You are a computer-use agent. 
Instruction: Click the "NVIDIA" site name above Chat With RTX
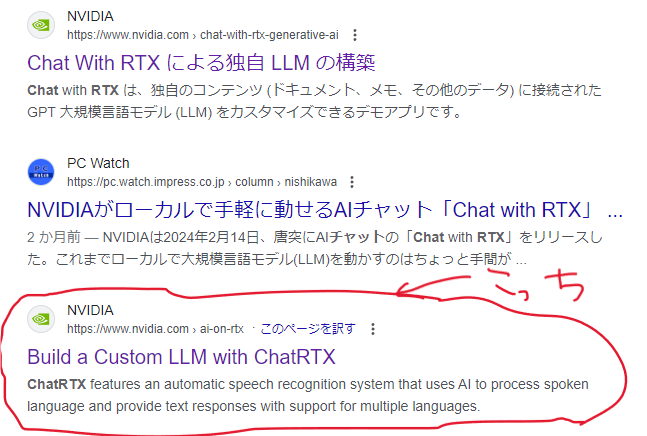[90, 16]
